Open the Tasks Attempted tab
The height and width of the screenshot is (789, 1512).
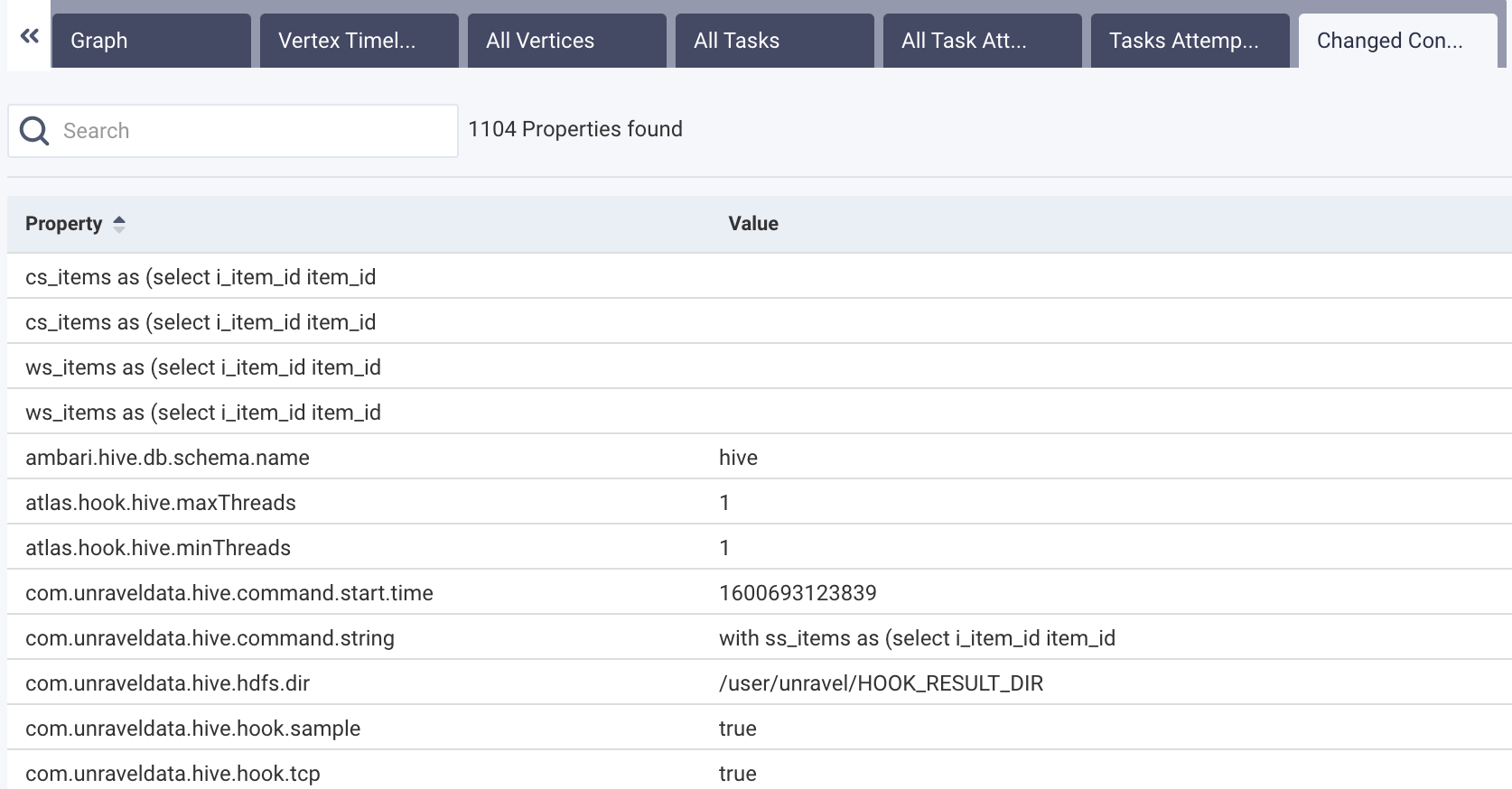click(1190, 41)
